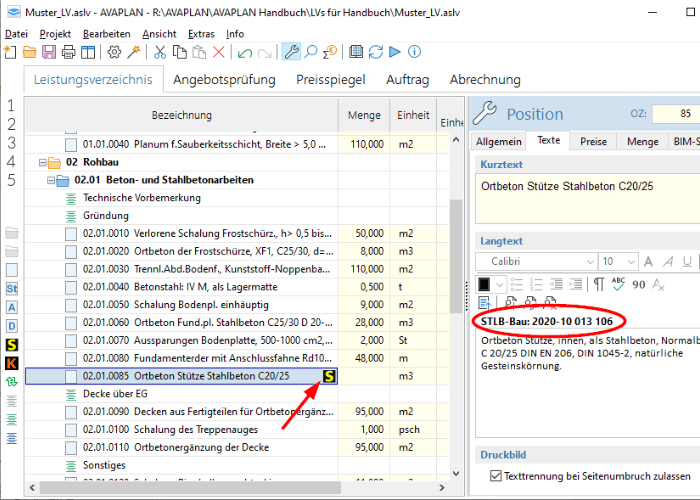Click the green text lines sidebar icon
This screenshot has height=500, width=700.
[12, 420]
